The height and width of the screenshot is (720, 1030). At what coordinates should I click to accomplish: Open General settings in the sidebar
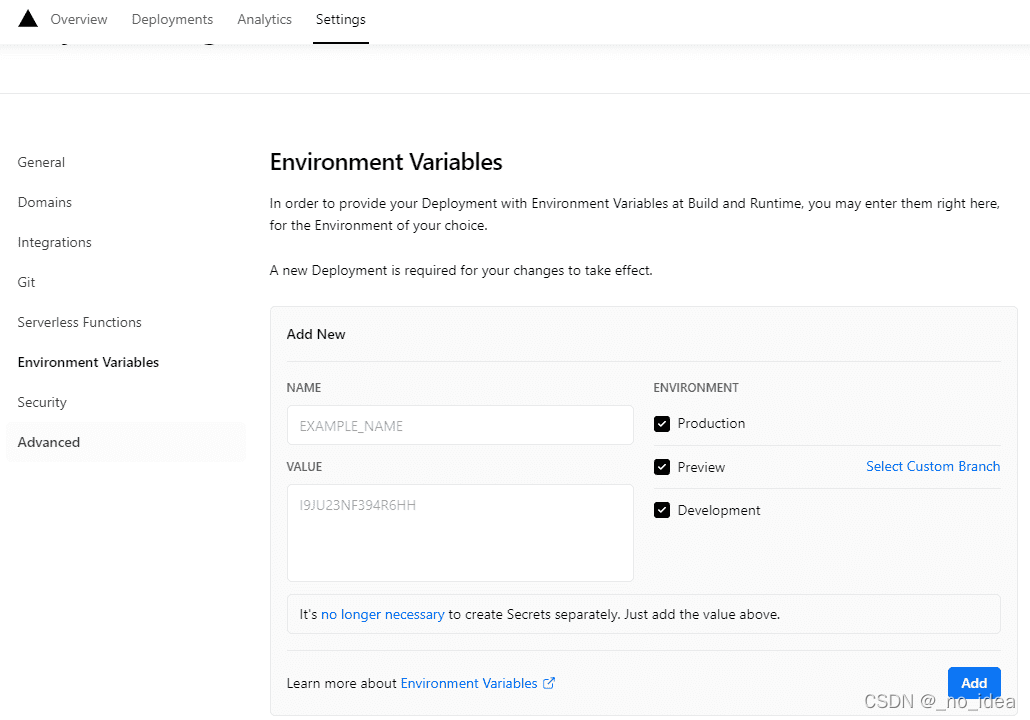coord(41,162)
